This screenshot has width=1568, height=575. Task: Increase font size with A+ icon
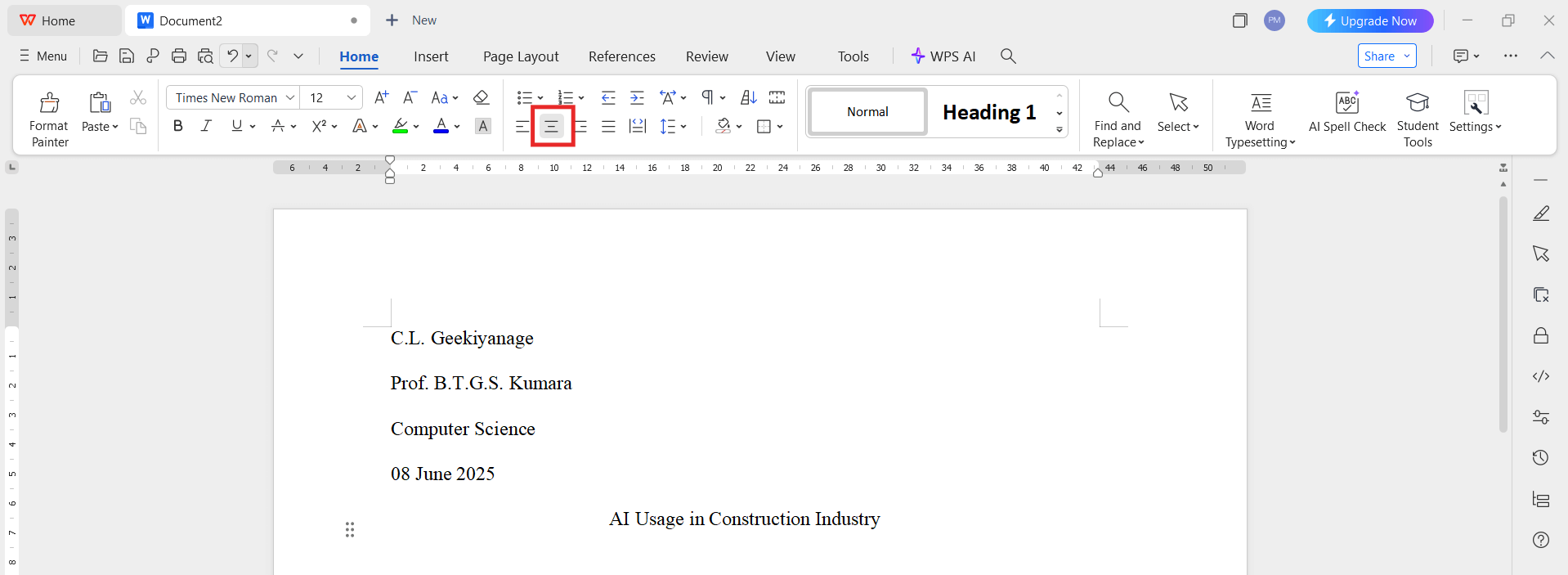point(381,97)
